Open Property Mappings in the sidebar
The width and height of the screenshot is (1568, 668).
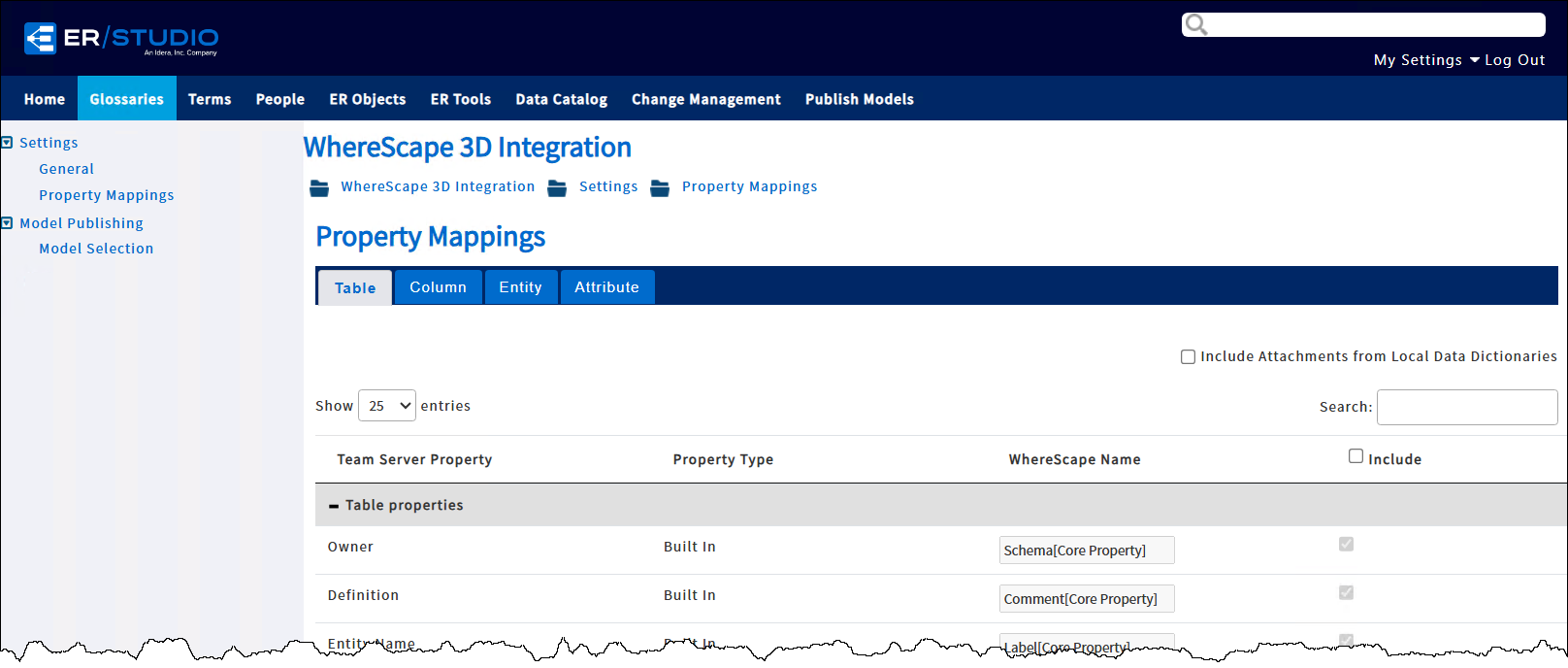[x=107, y=195]
